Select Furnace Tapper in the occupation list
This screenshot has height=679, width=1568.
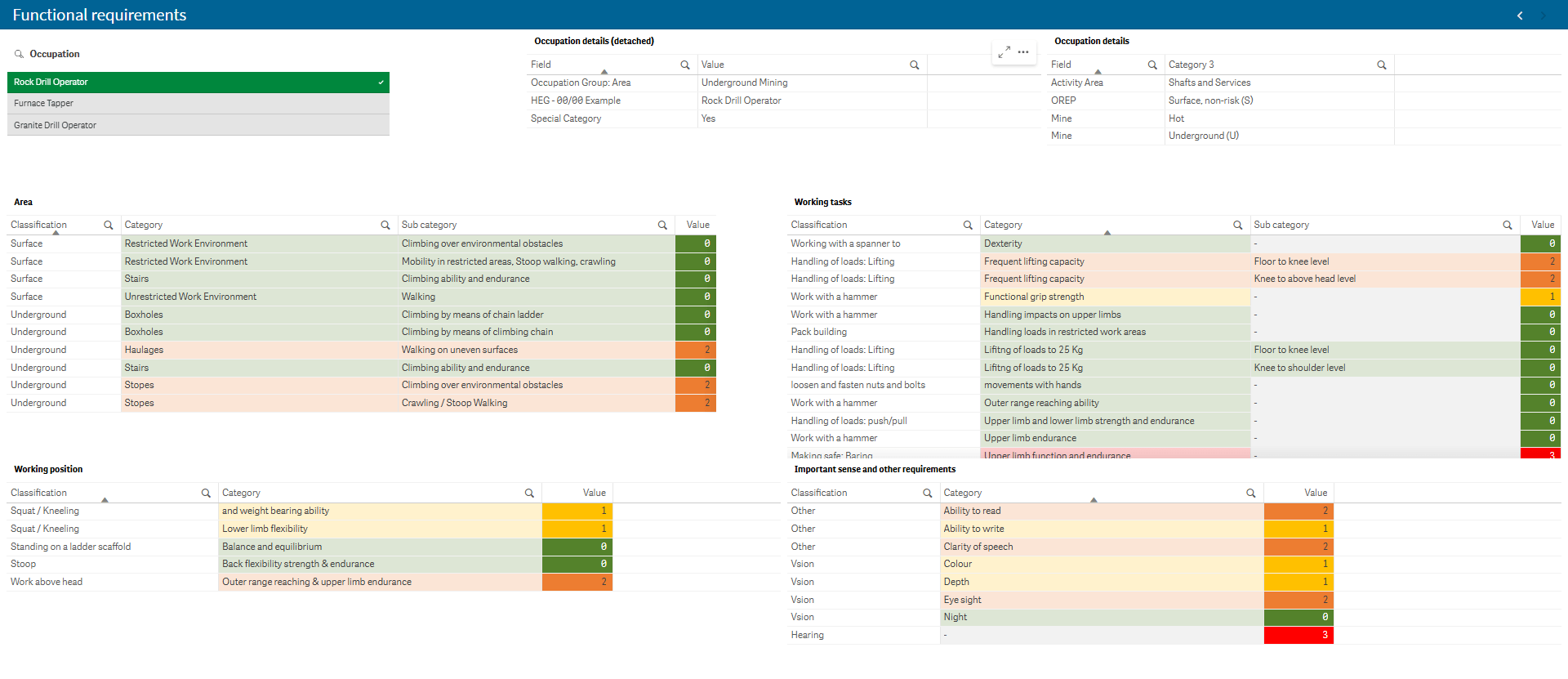click(198, 104)
